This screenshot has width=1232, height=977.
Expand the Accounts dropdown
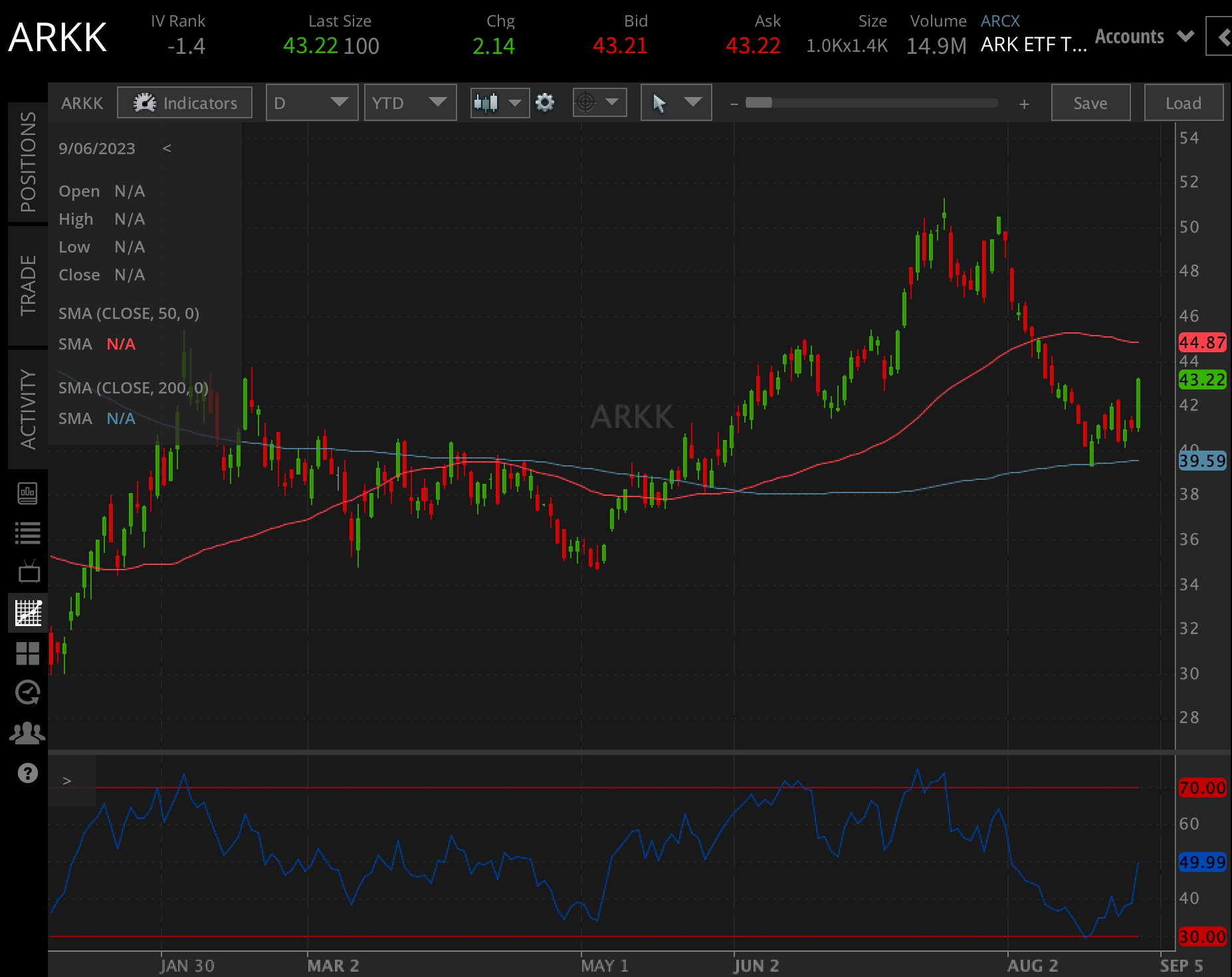point(1144,37)
